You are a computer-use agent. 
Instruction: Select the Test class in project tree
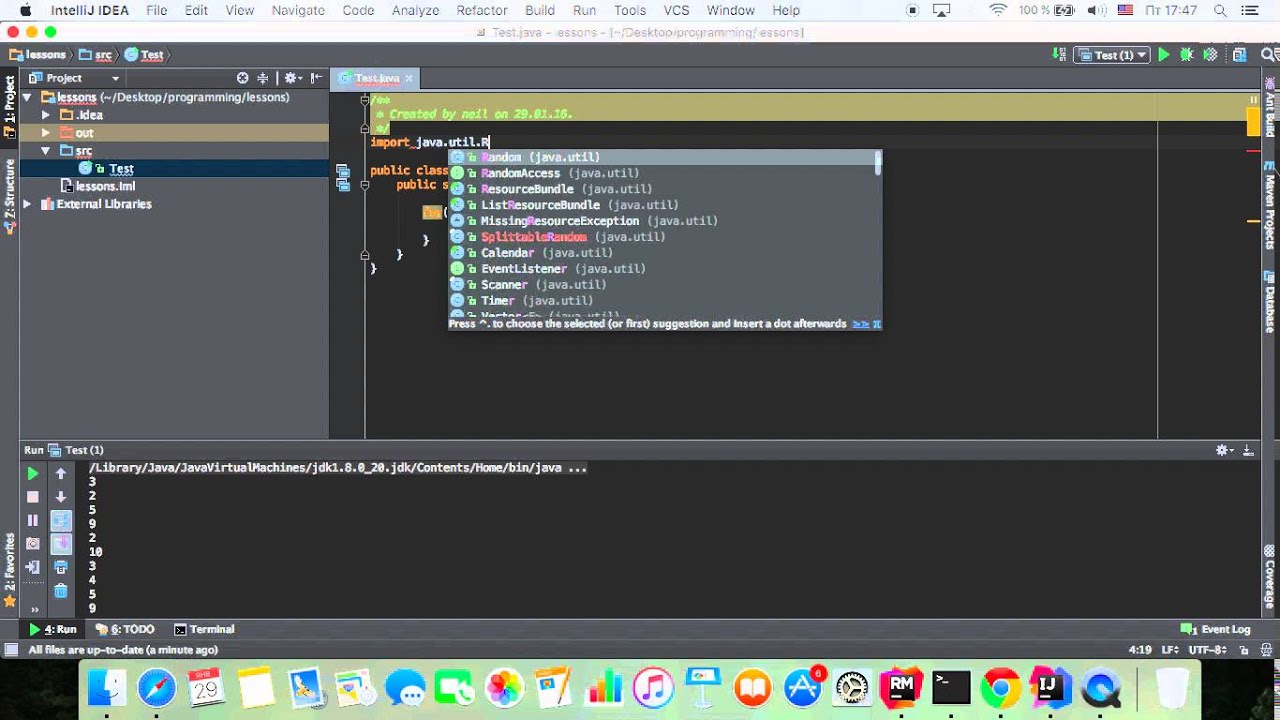point(121,169)
